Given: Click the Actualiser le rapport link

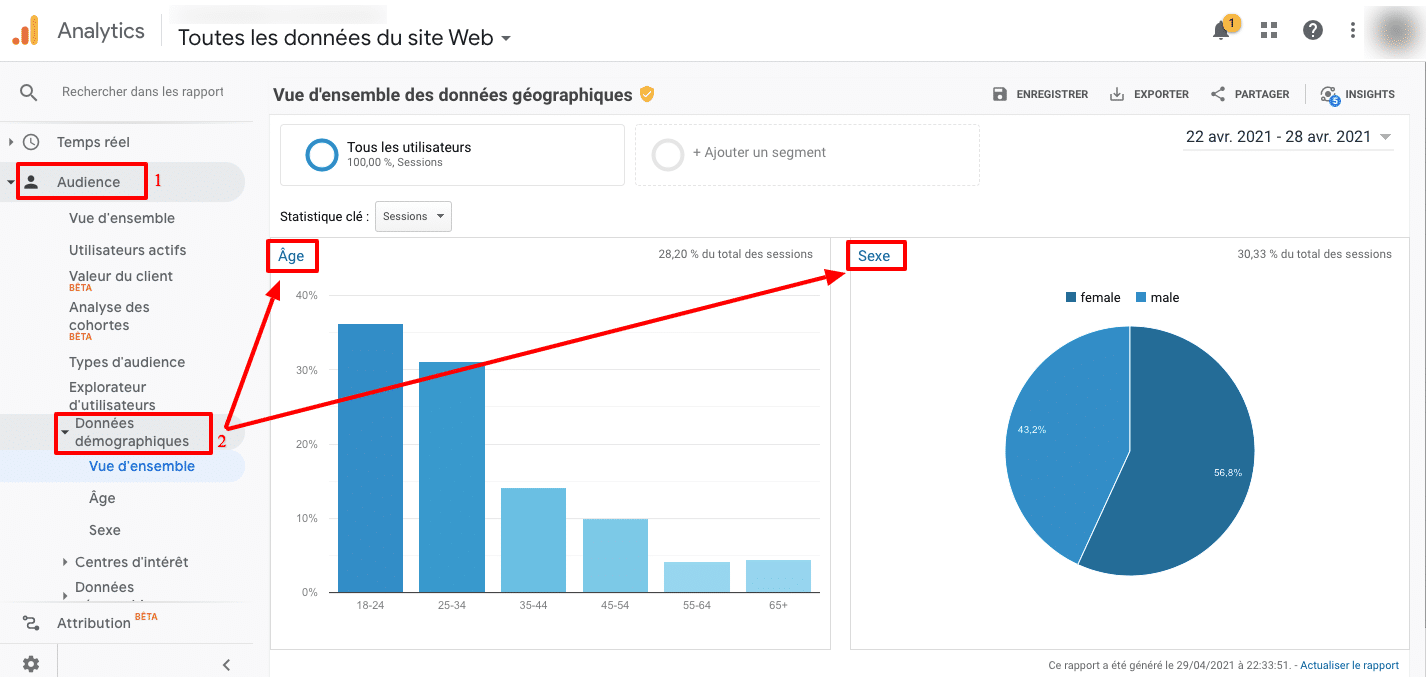Looking at the screenshot, I should (1352, 665).
